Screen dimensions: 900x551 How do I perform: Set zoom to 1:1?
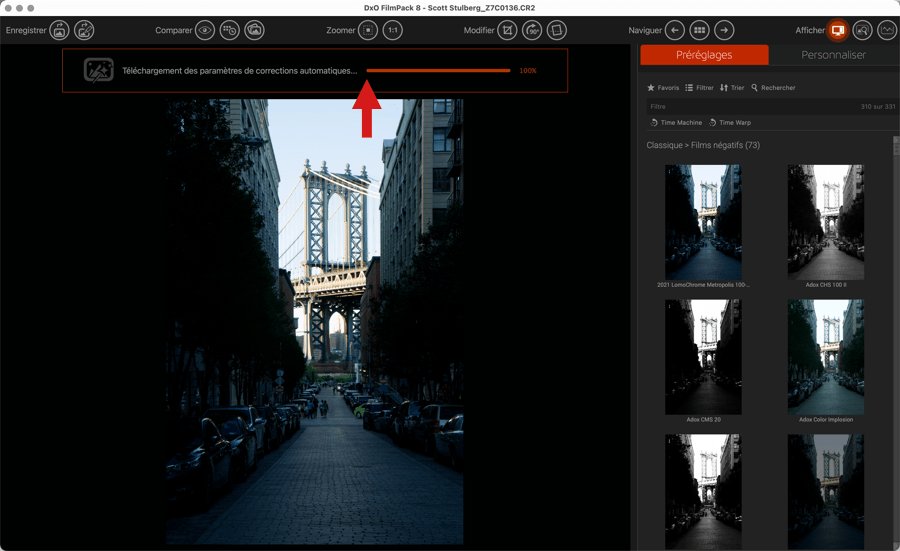(393, 30)
